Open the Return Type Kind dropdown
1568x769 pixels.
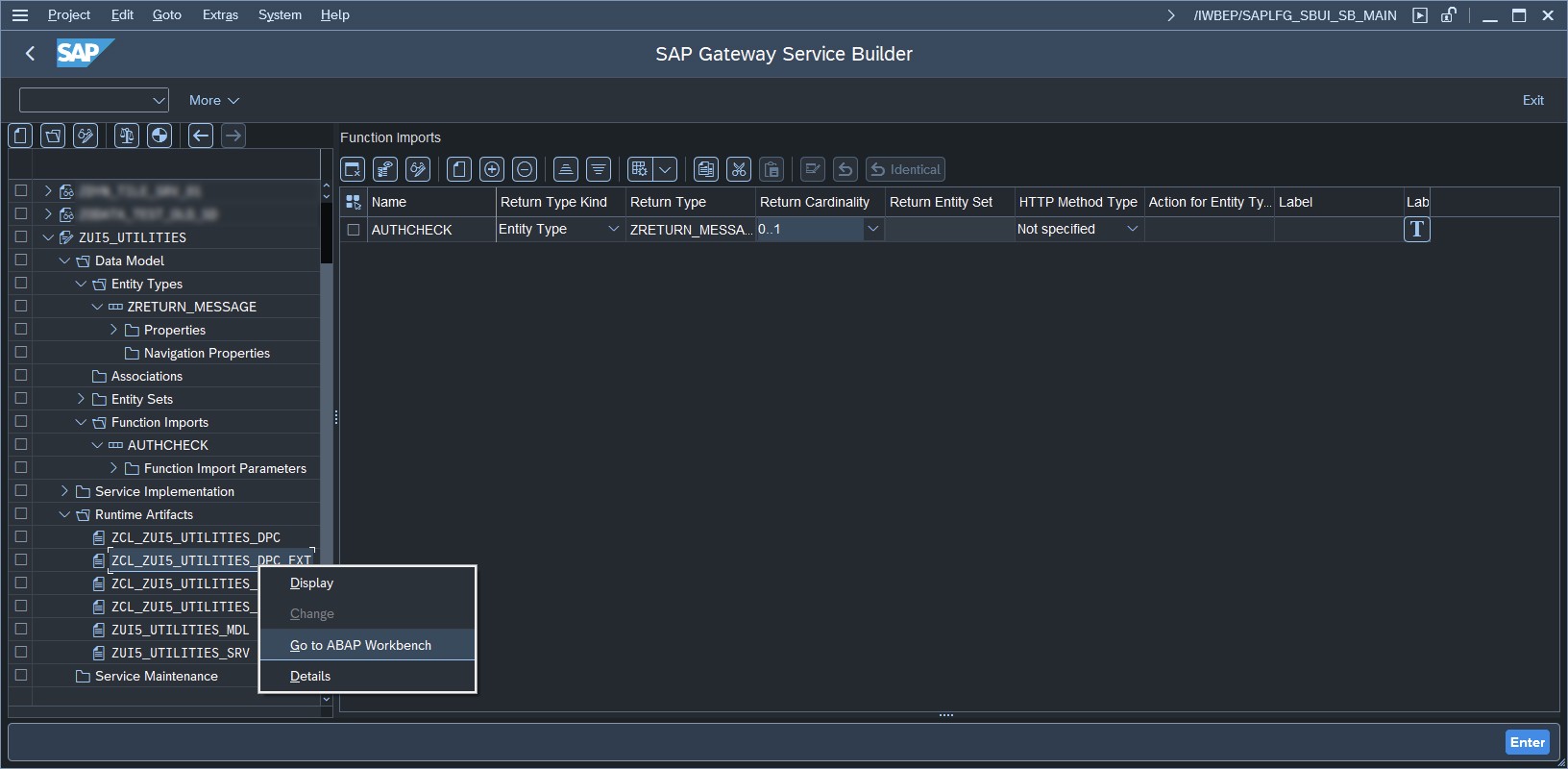click(x=613, y=229)
